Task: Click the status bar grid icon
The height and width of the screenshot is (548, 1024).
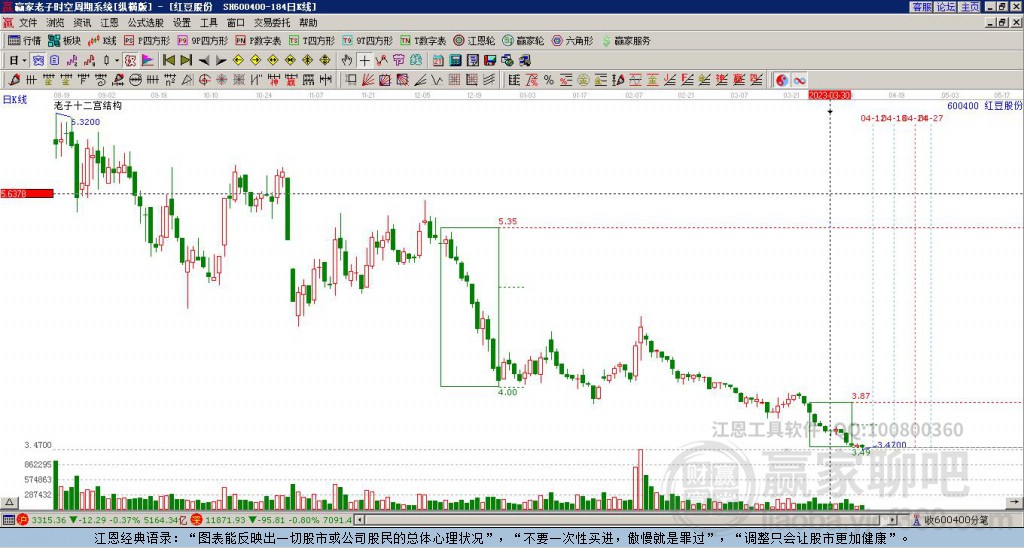Action: pyautogui.click(x=8, y=520)
